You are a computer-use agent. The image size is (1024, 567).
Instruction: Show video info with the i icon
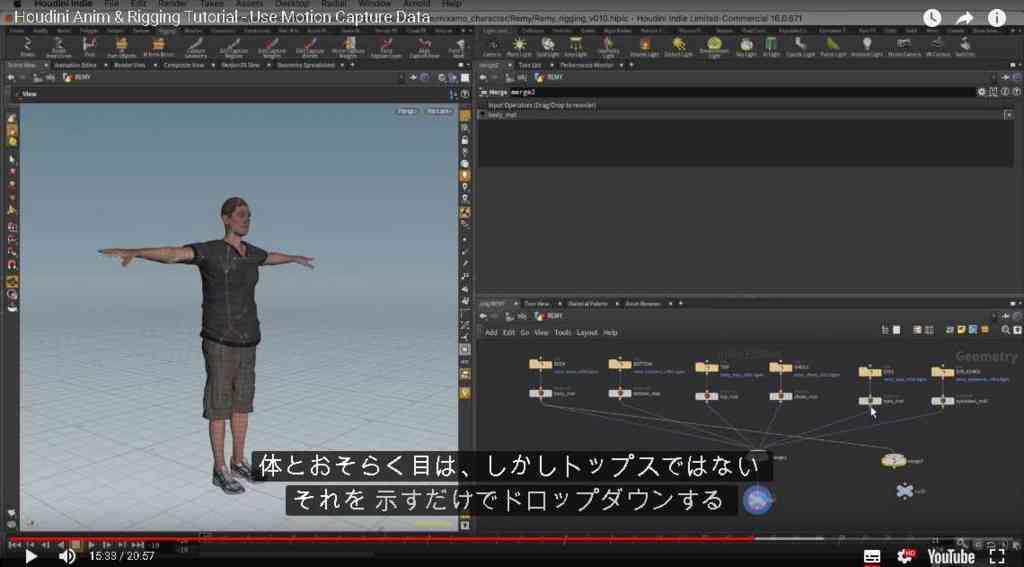tap(997, 18)
